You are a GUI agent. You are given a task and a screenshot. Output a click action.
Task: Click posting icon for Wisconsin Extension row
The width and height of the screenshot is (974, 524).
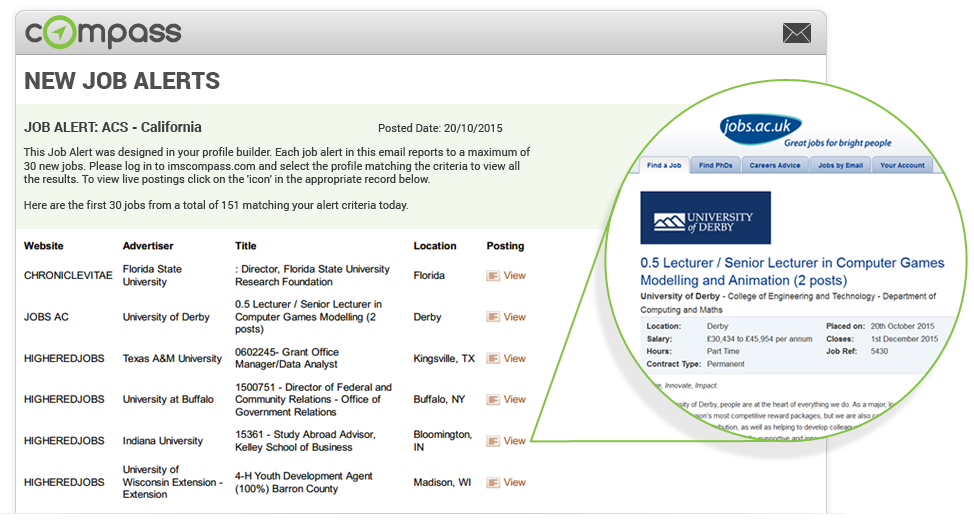click(x=493, y=482)
